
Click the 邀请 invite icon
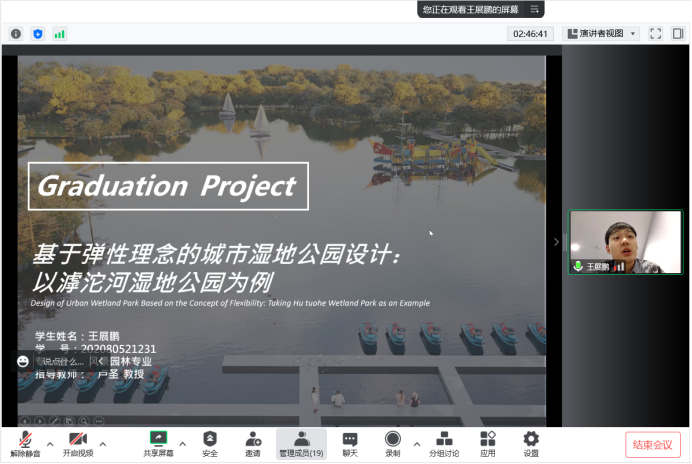click(253, 444)
